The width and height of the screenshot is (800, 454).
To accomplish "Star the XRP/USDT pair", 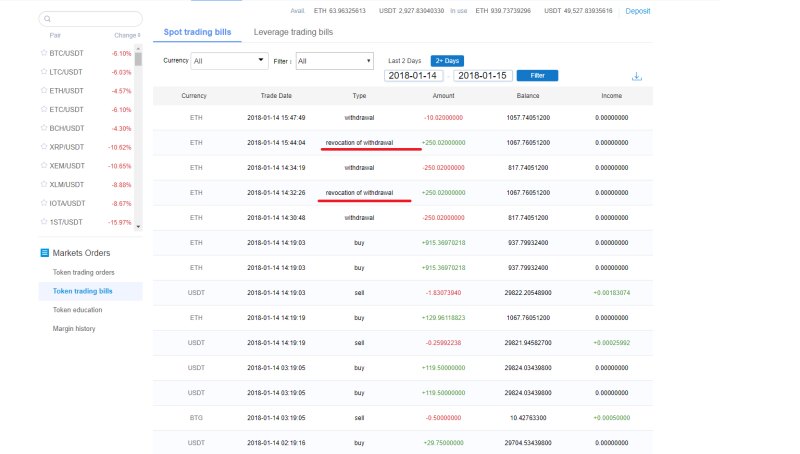I will (x=43, y=147).
